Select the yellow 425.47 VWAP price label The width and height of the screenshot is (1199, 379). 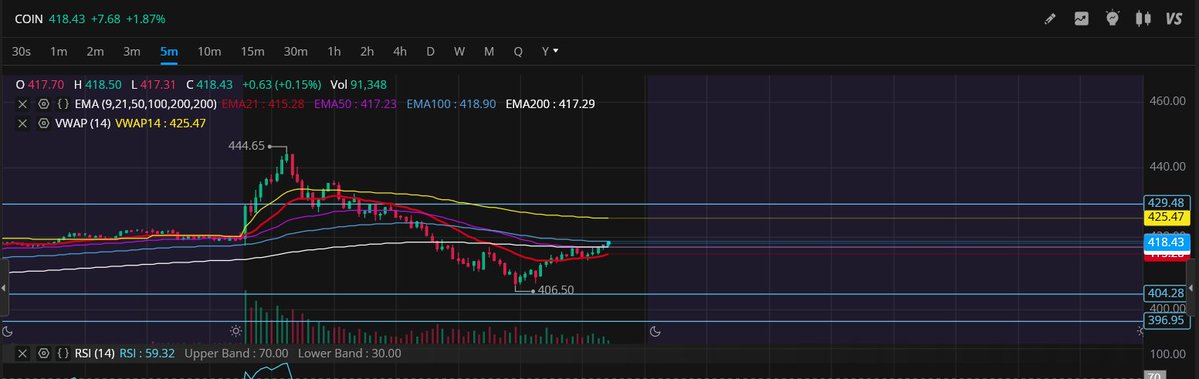pos(1166,218)
